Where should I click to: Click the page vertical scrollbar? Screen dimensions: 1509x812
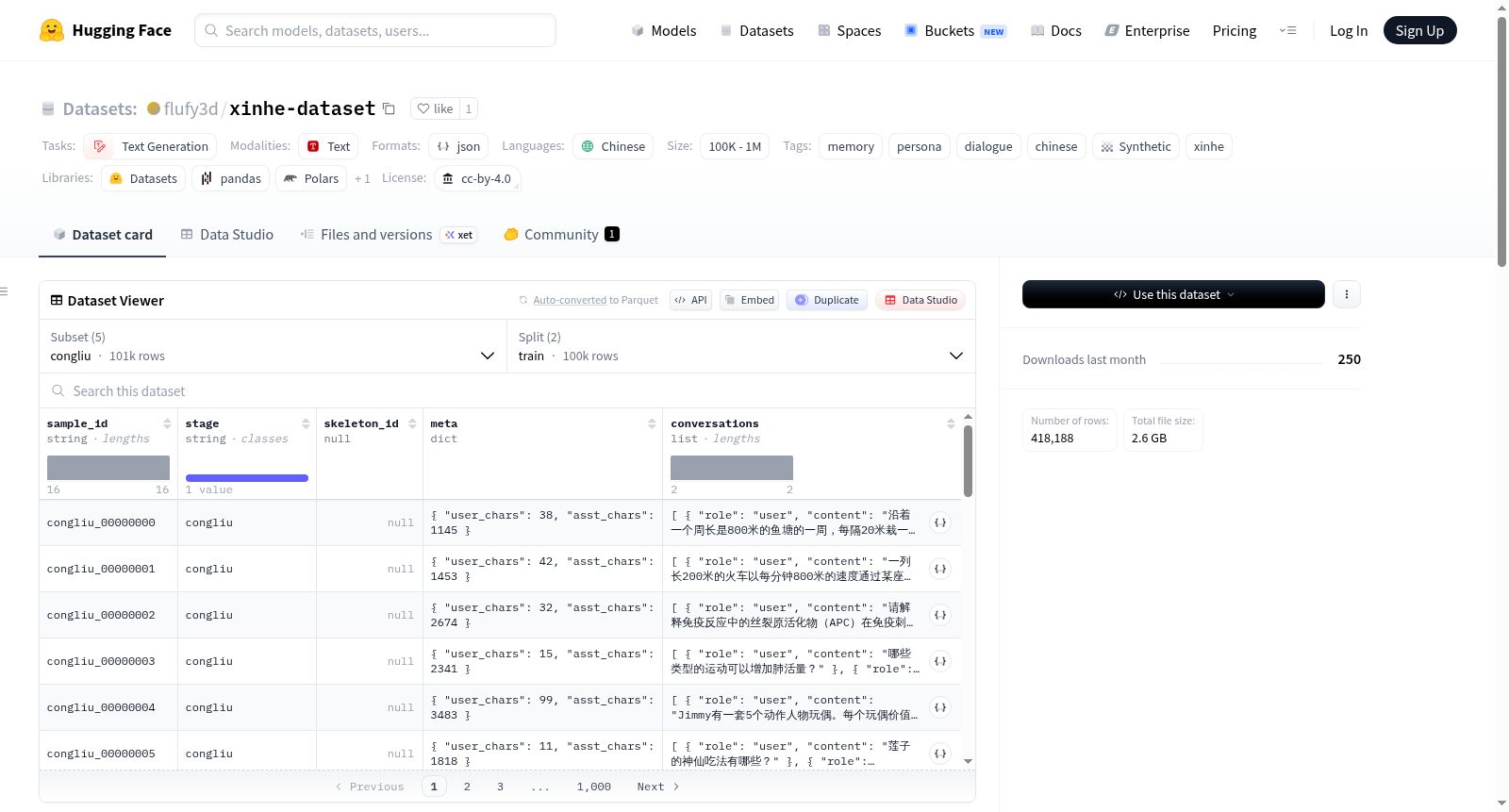(1501, 141)
